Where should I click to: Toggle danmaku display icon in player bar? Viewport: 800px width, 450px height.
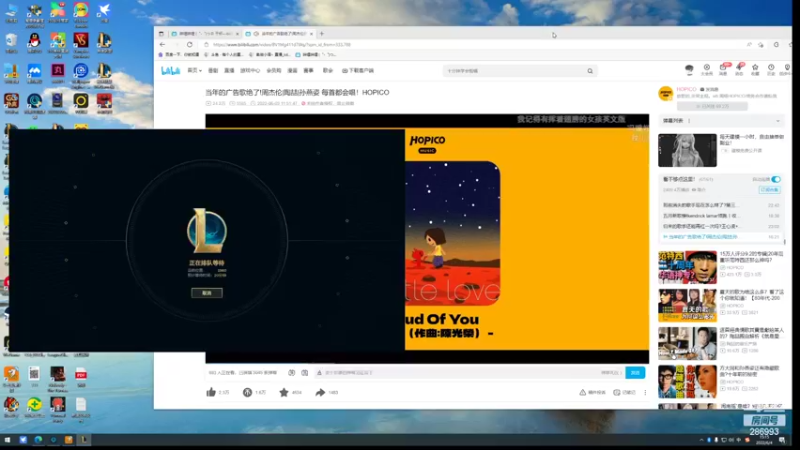tap(291, 373)
